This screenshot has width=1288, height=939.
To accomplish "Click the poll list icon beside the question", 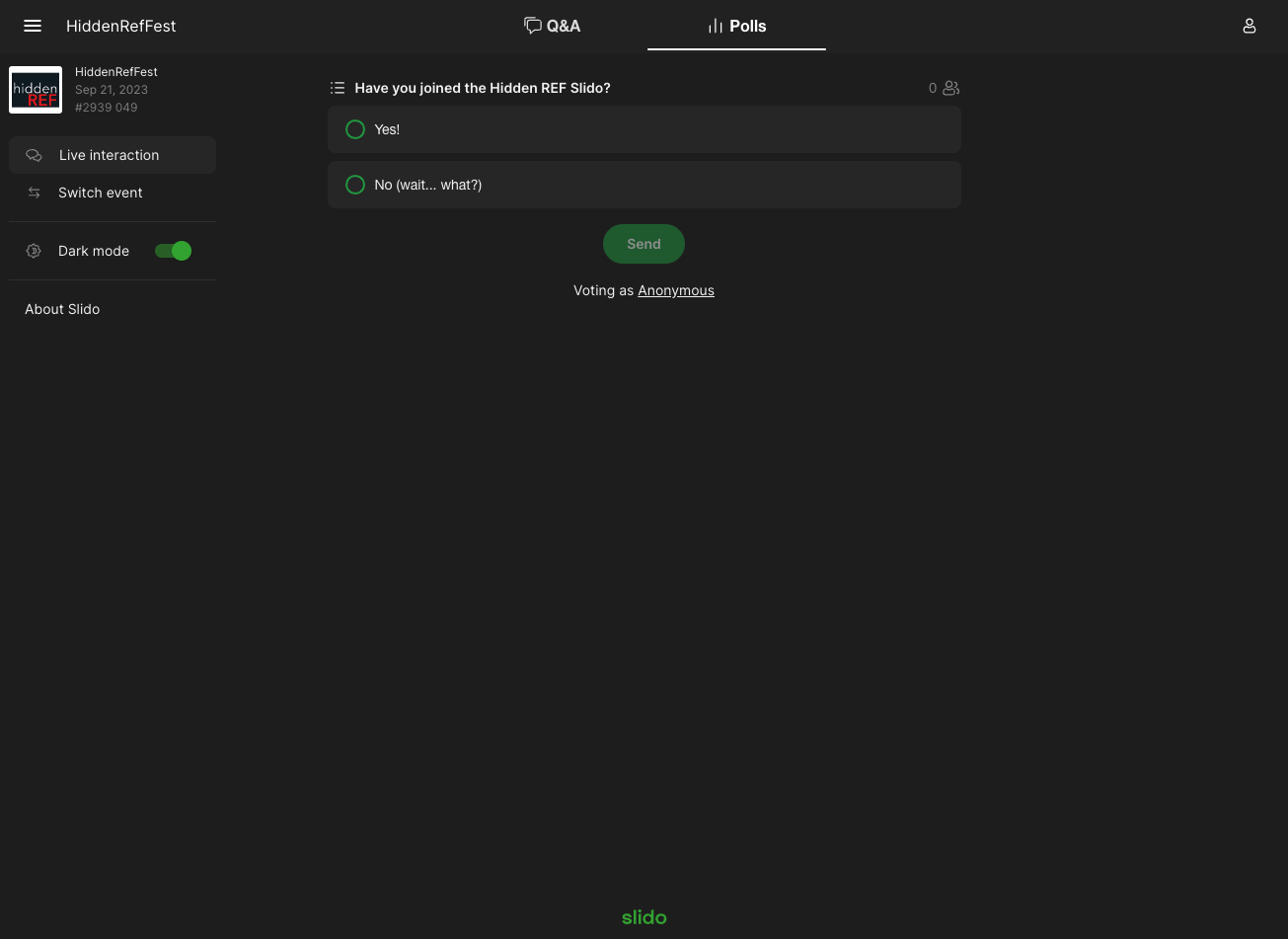I will (338, 88).
